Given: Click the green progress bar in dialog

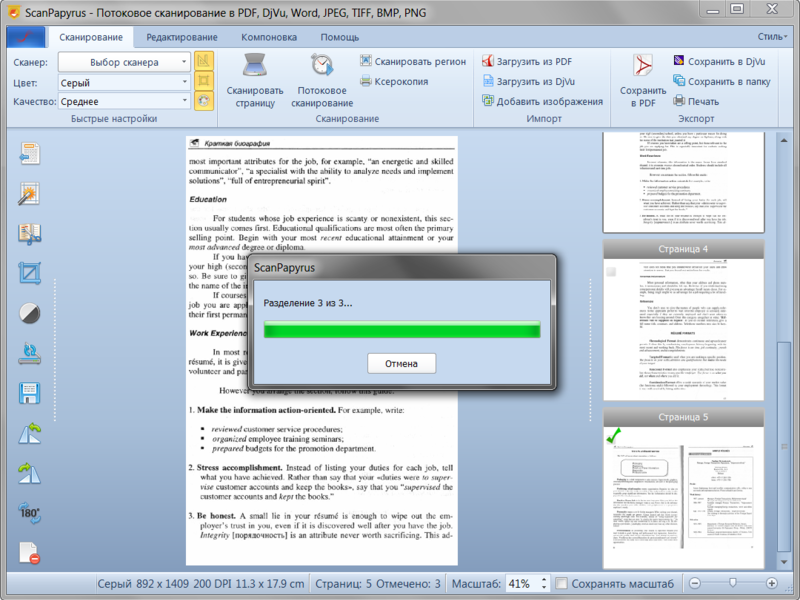Looking at the screenshot, I should pos(402,329).
